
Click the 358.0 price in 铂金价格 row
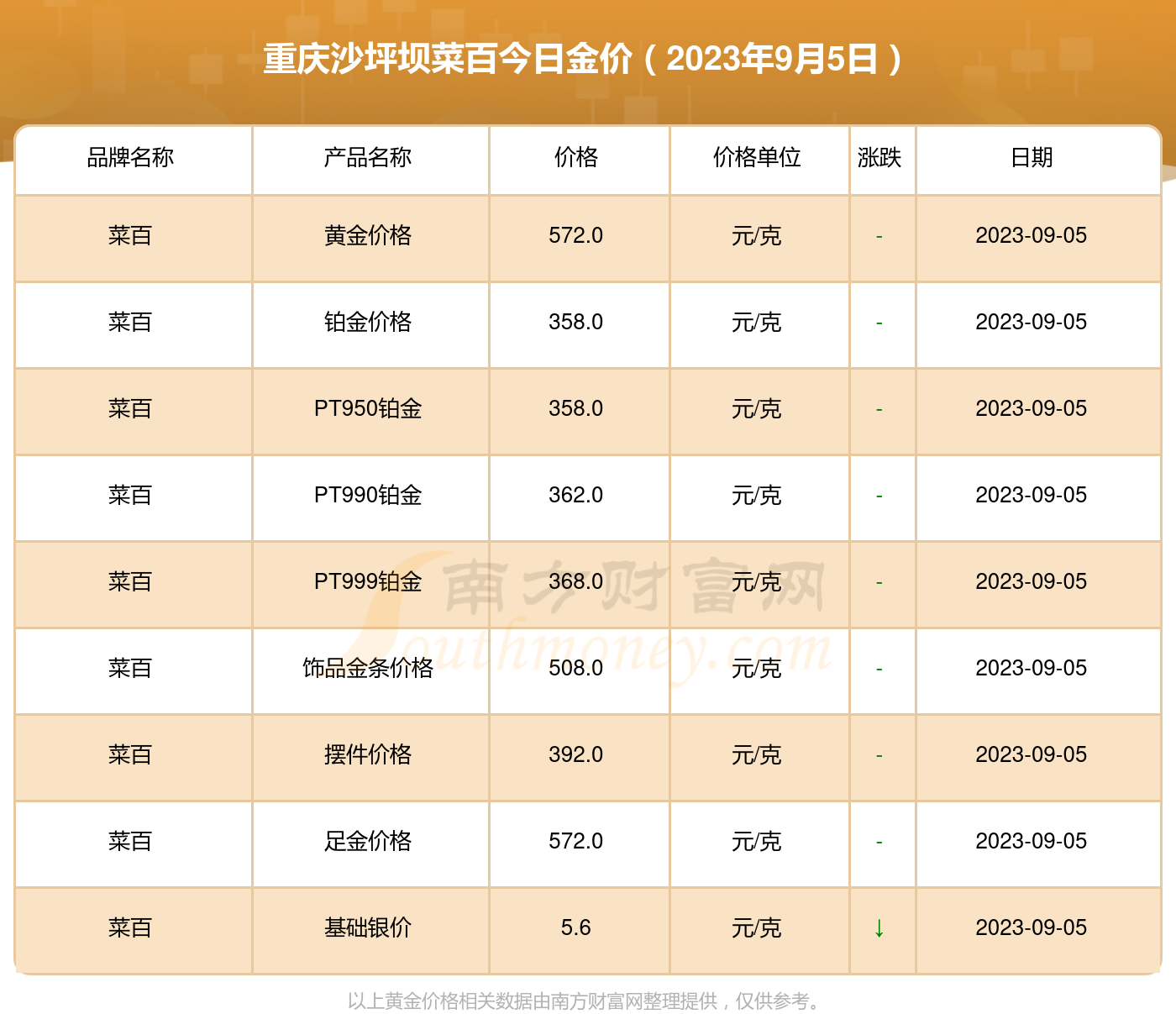tap(576, 322)
